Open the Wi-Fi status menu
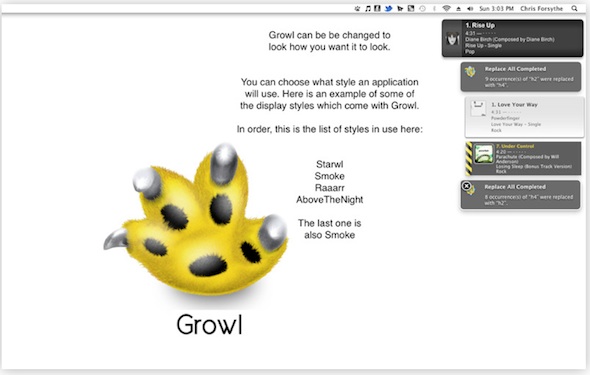The image size is (590, 375). 446,8
